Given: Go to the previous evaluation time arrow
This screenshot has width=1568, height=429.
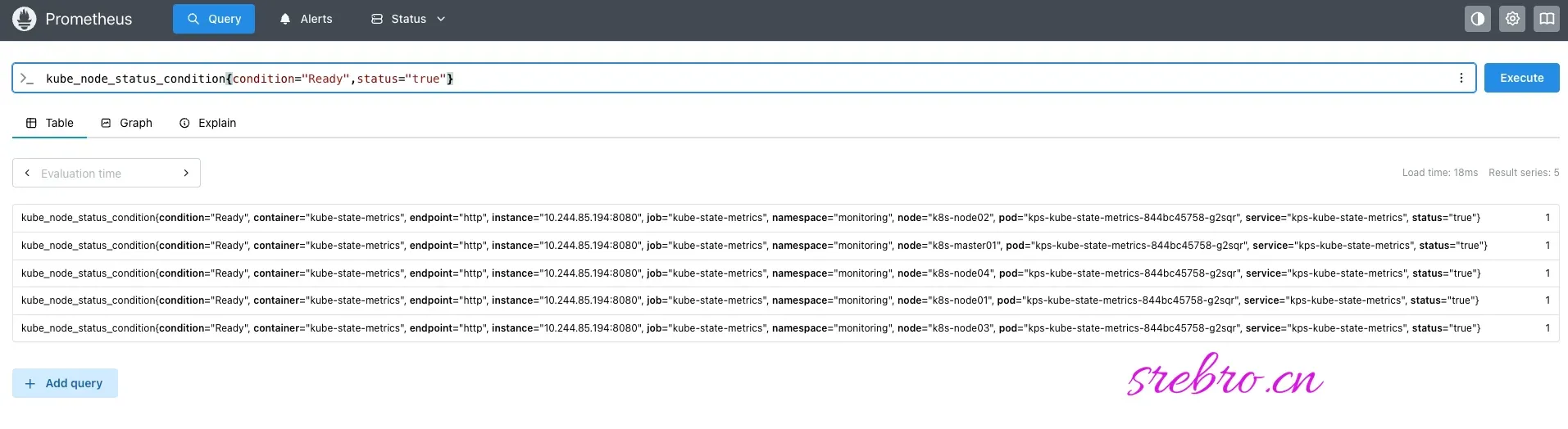Looking at the screenshot, I should point(27,173).
